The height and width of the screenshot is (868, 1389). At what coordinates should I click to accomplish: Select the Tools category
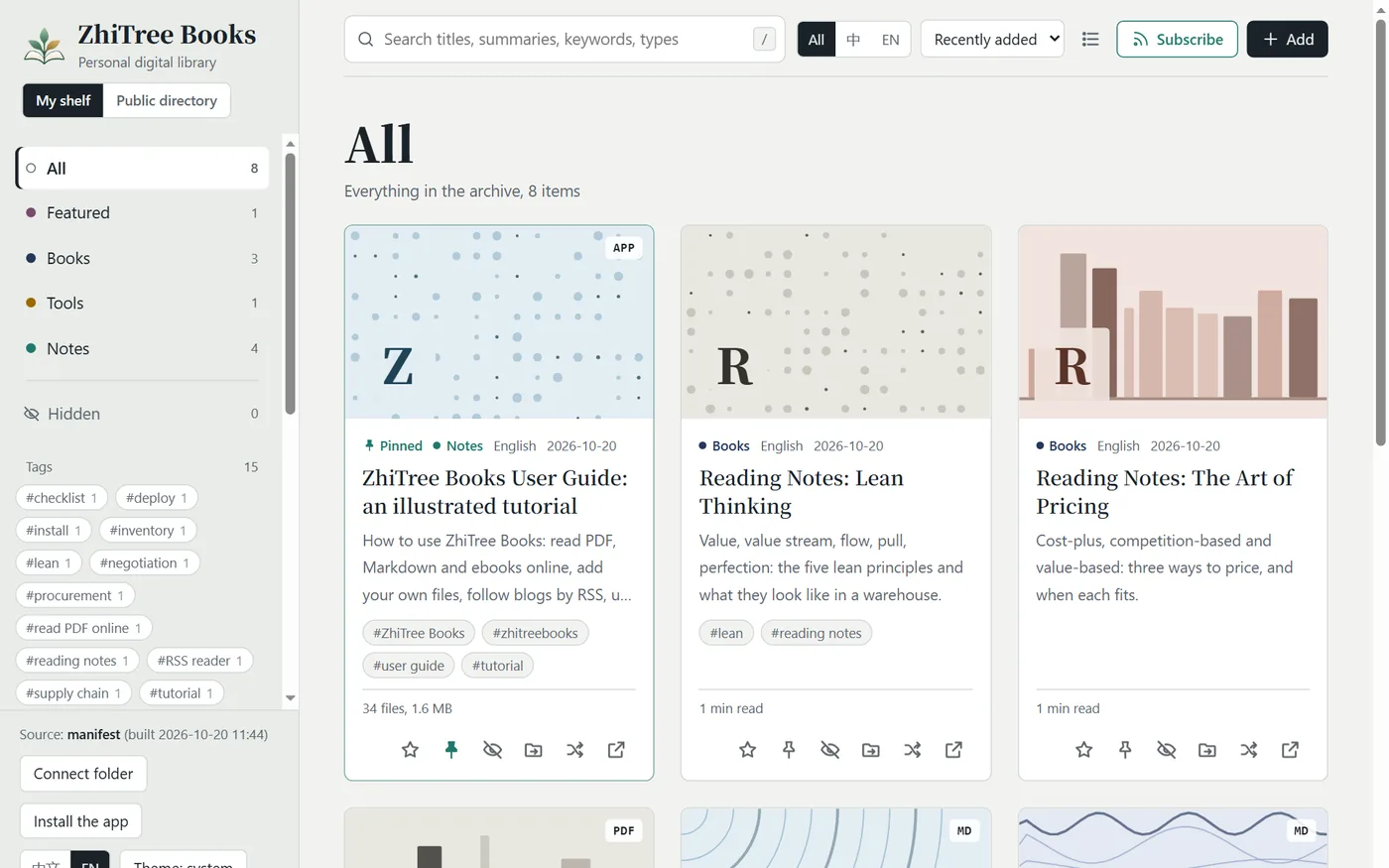click(143, 304)
